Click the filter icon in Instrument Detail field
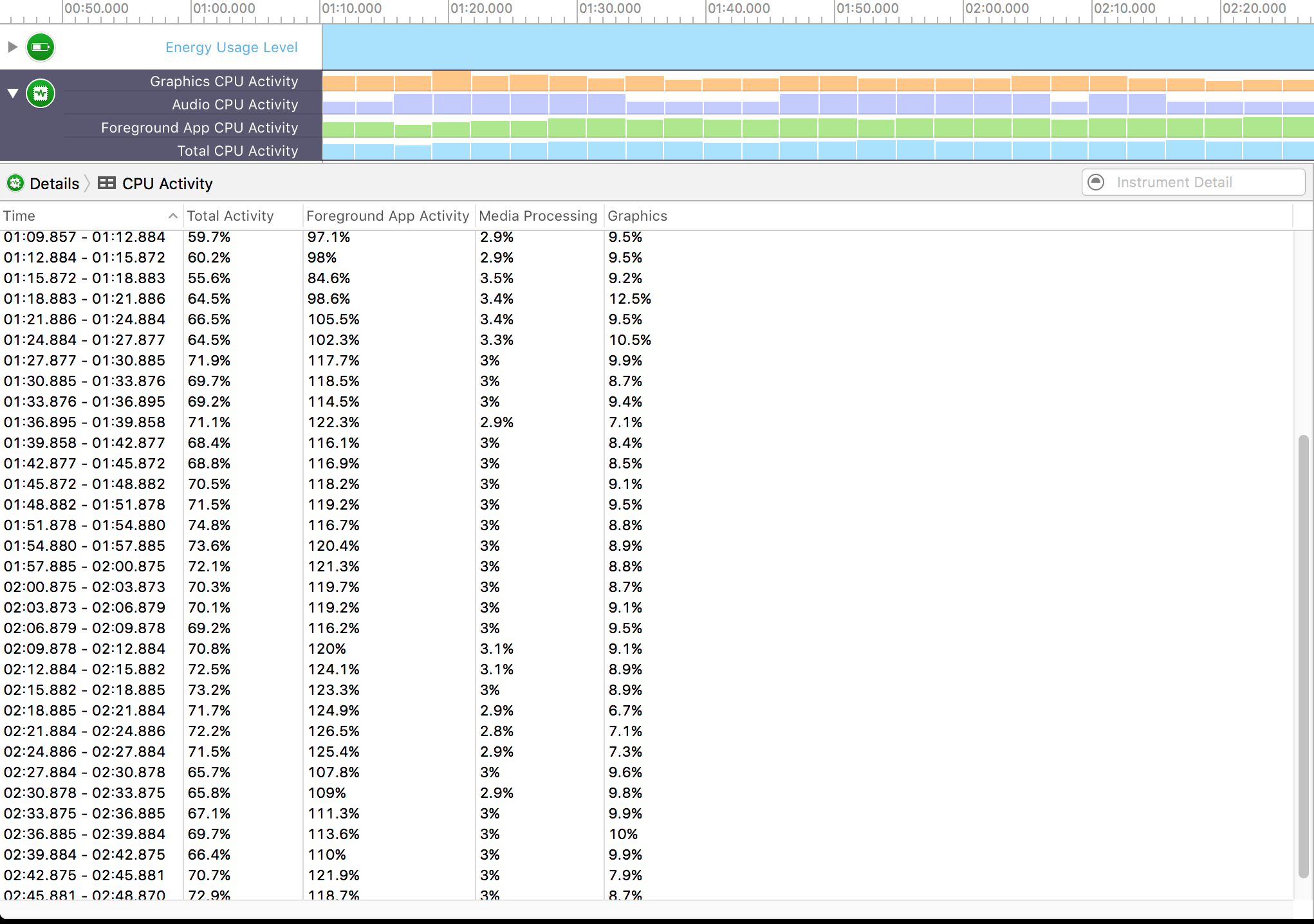This screenshot has width=1314, height=924. [x=1096, y=183]
